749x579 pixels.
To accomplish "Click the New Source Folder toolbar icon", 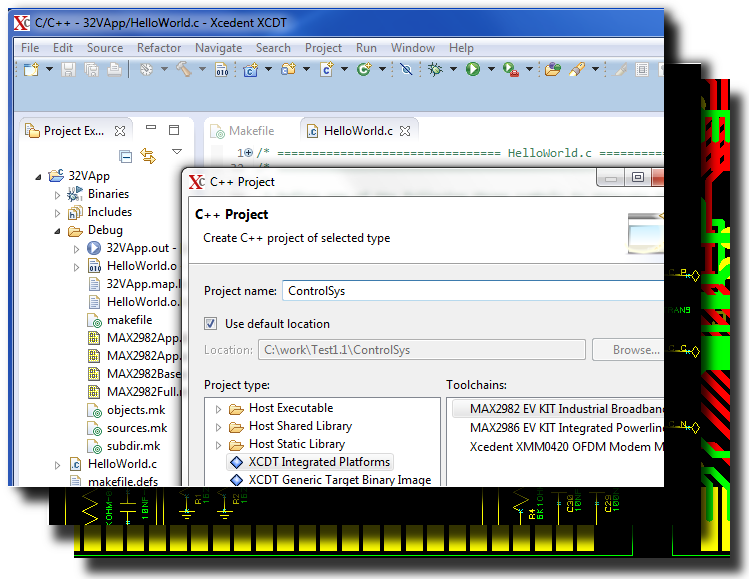I will (x=289, y=70).
